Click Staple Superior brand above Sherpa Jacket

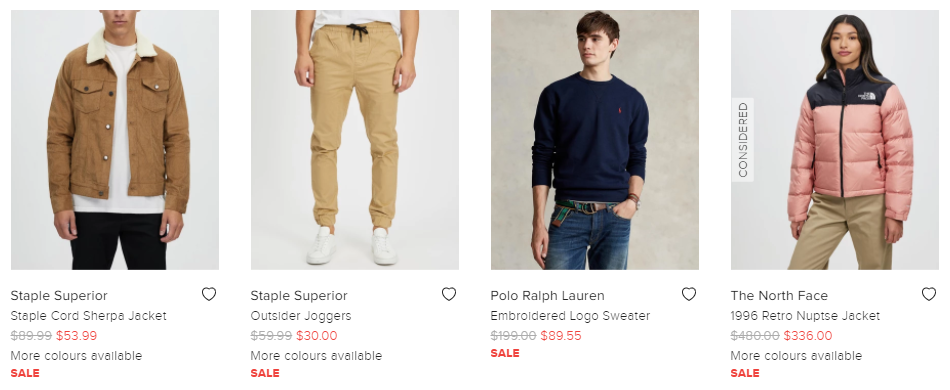click(x=59, y=296)
